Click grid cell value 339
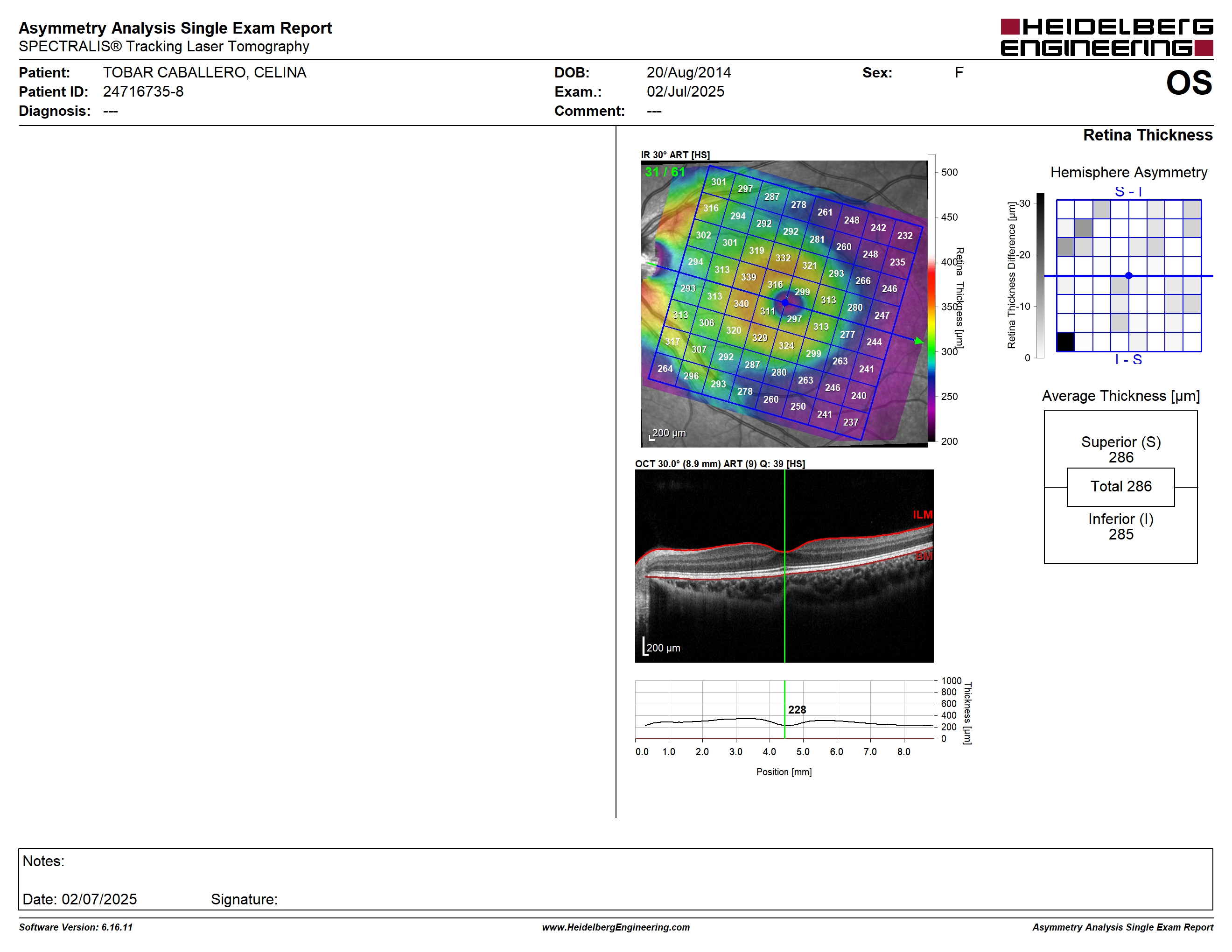 tap(748, 277)
